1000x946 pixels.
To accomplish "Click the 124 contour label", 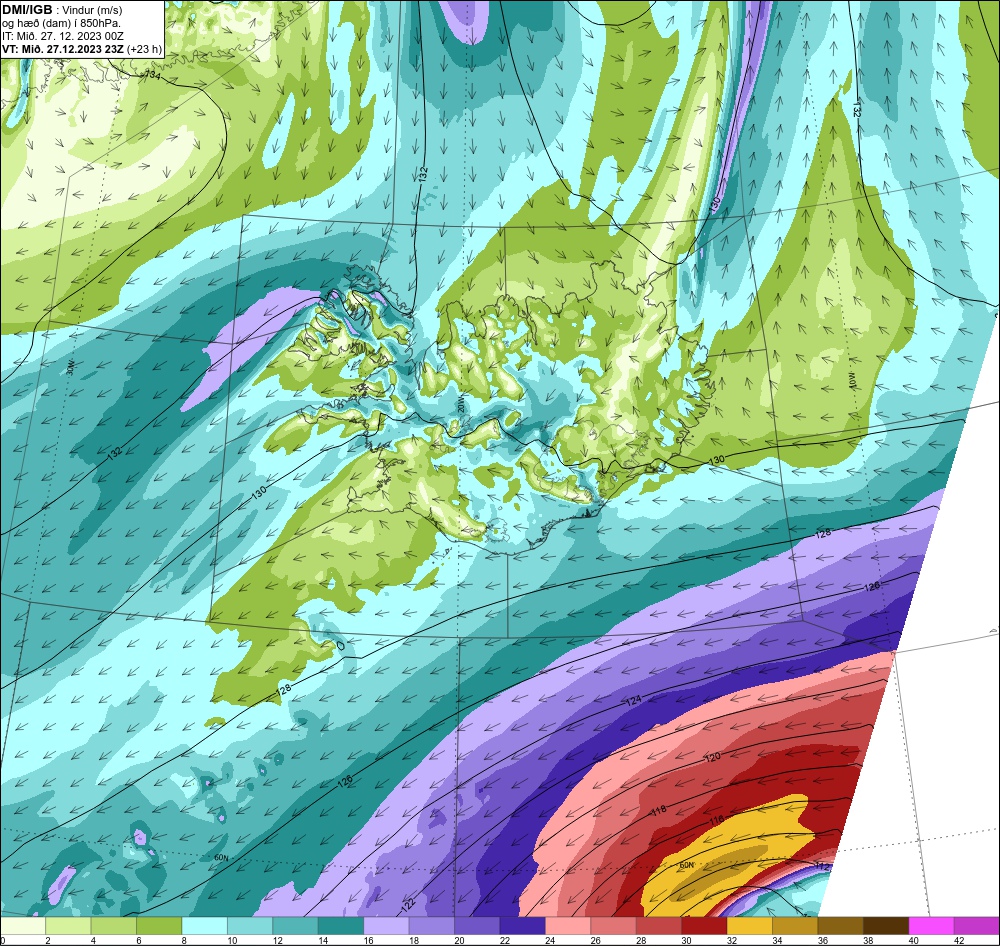I will coord(633,700).
